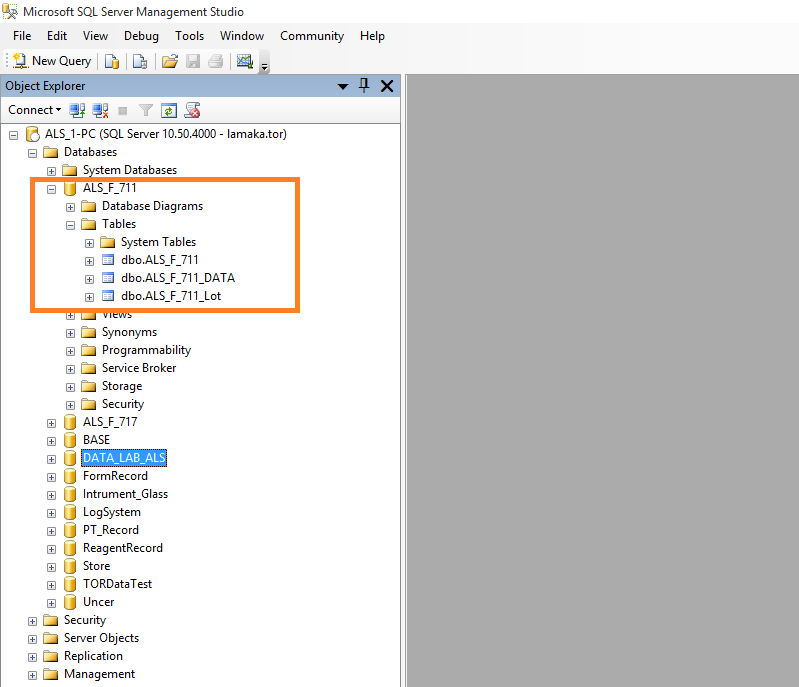
Task: Click Connect Object Explorer icon
Action: (x=77, y=110)
